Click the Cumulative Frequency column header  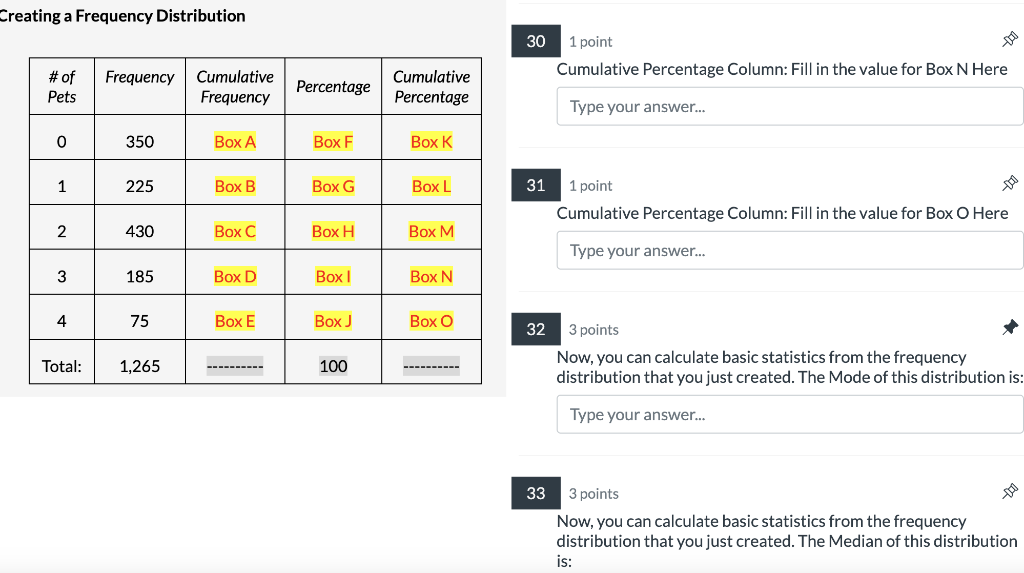tap(235, 86)
